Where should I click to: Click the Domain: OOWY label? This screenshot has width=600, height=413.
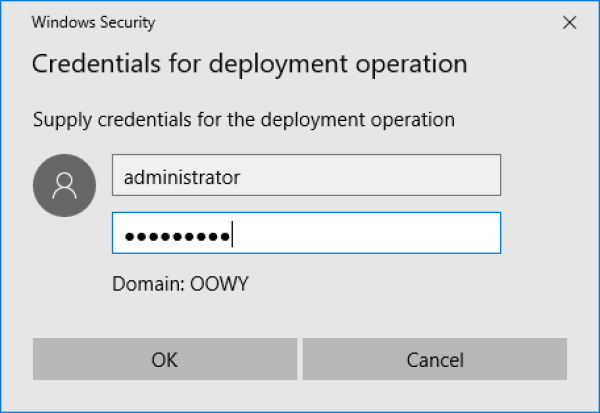tap(180, 283)
